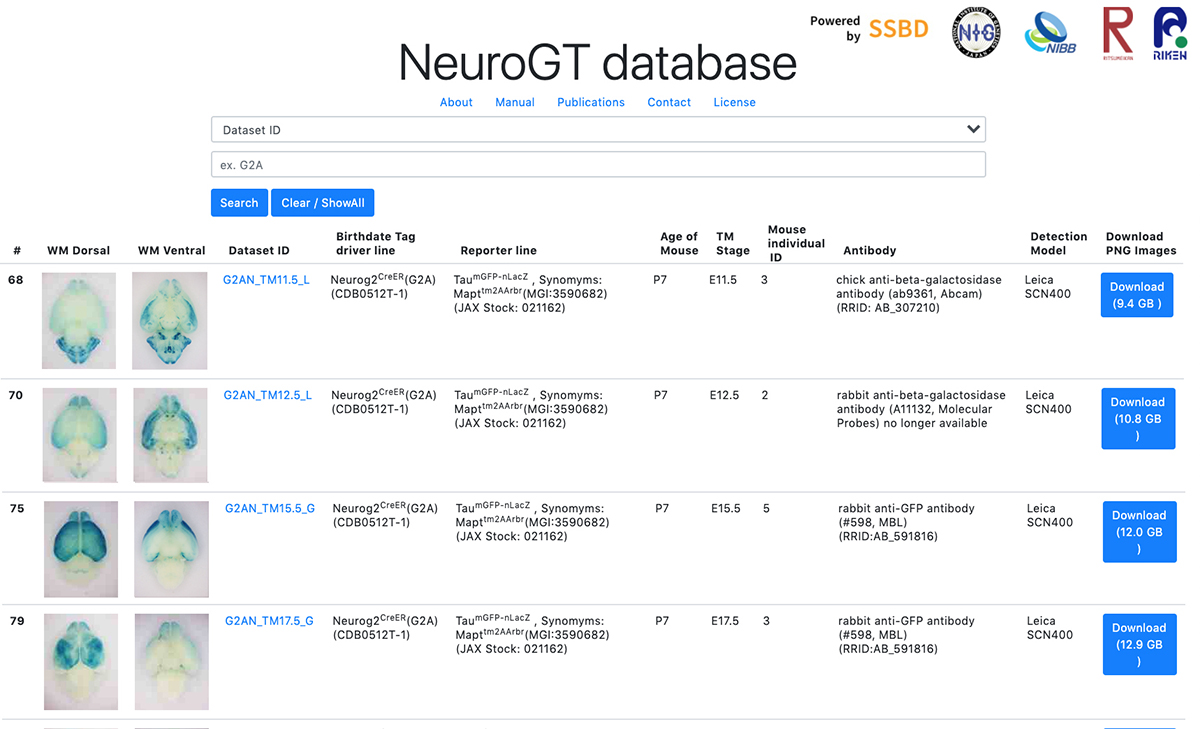The height and width of the screenshot is (729, 1200).
Task: Open the About page
Action: click(x=456, y=102)
